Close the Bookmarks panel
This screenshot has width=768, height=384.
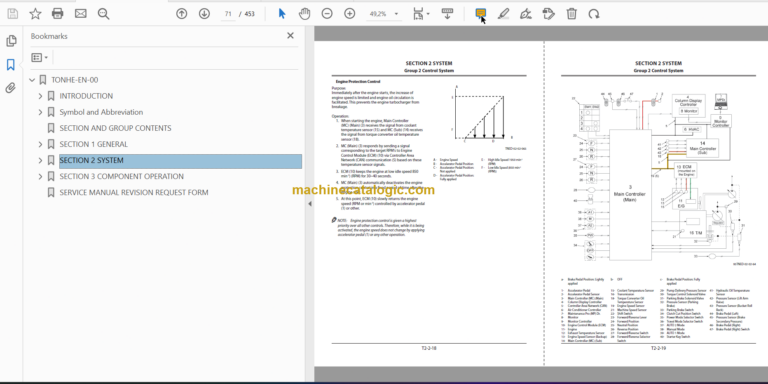coord(290,36)
